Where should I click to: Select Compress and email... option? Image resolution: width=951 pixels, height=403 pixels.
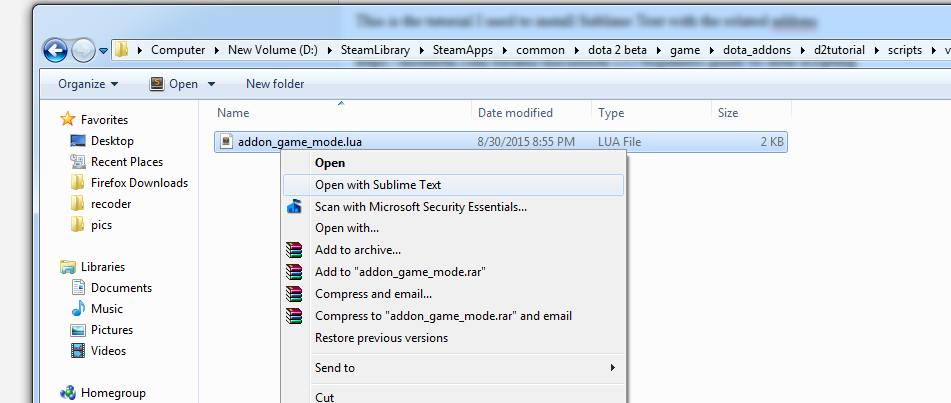coord(453,294)
